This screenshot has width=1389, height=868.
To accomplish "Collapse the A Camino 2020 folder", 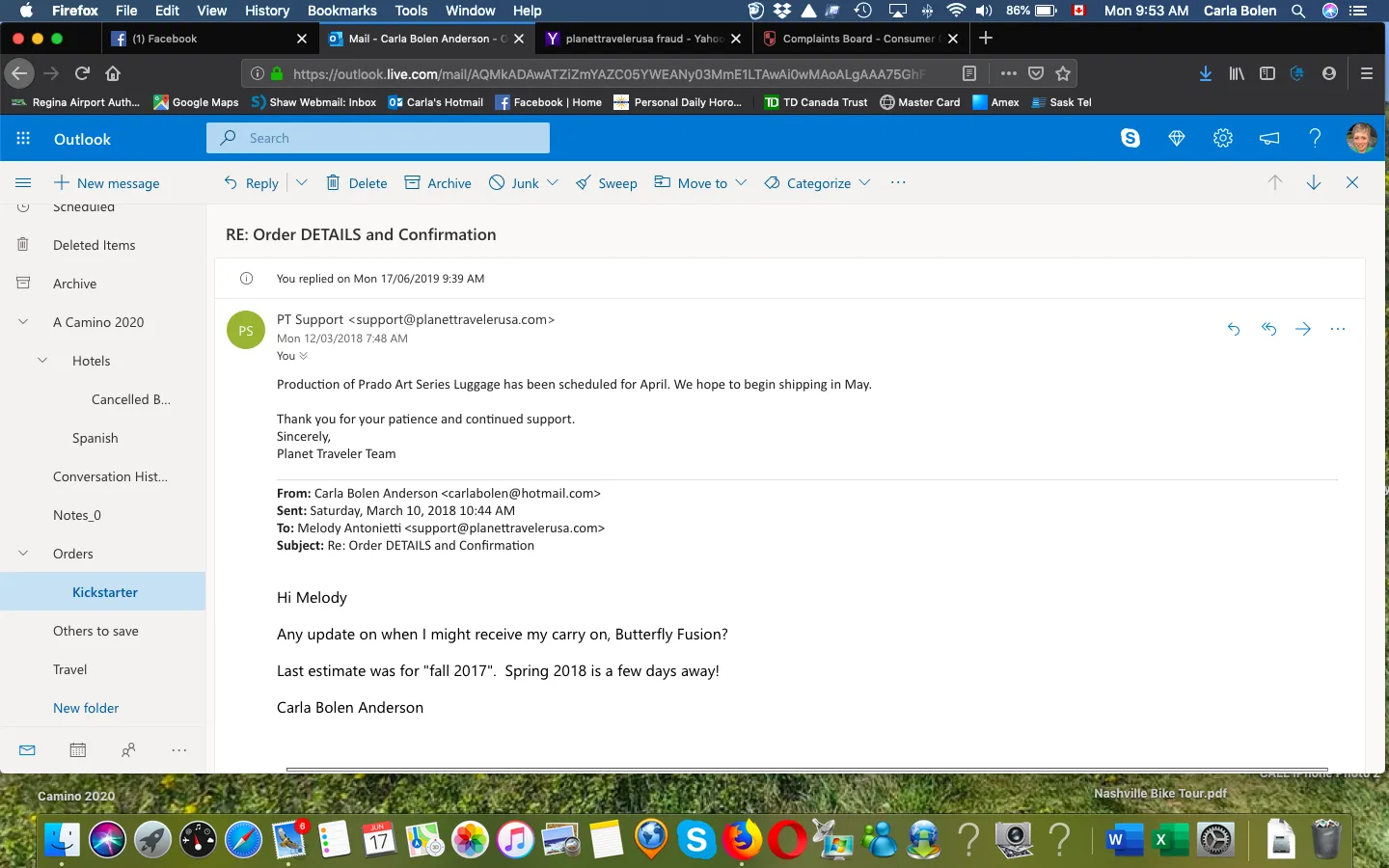I will click(x=23, y=322).
